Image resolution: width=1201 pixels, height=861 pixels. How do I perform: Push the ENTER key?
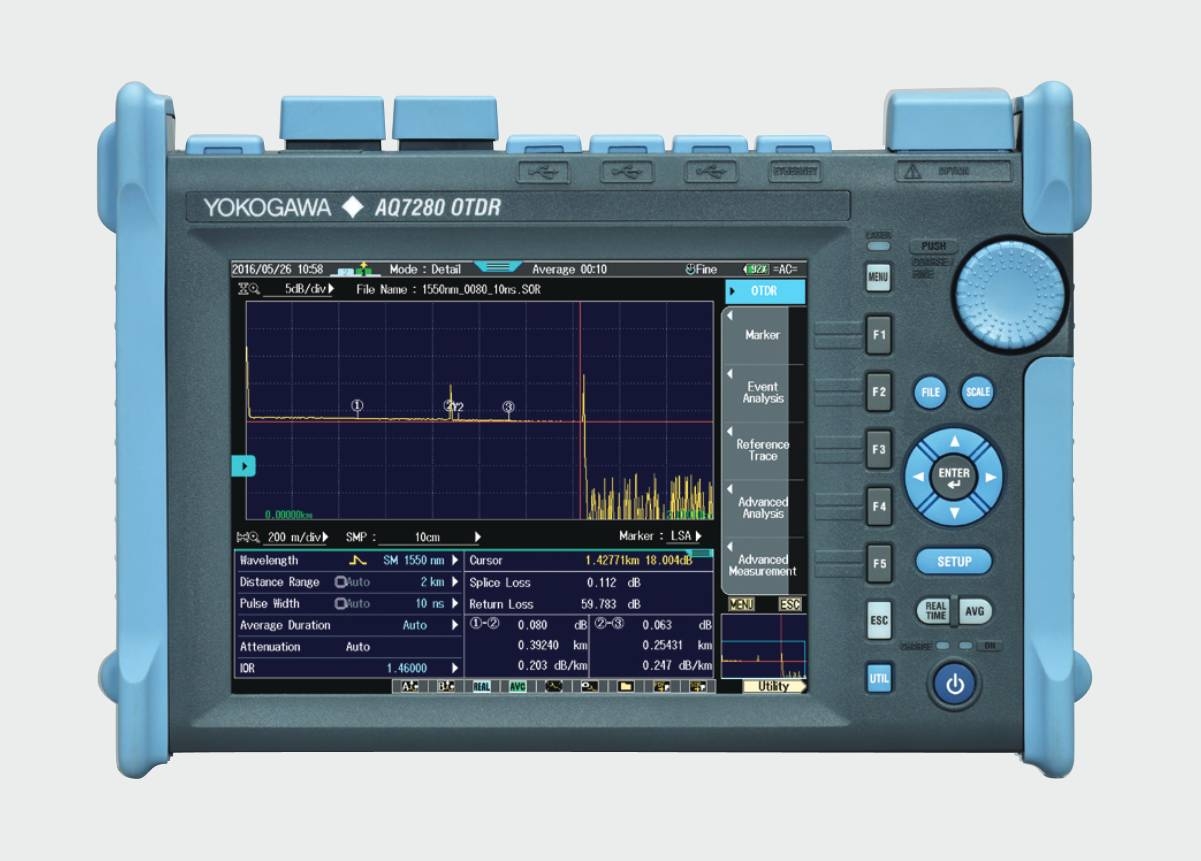(x=954, y=477)
